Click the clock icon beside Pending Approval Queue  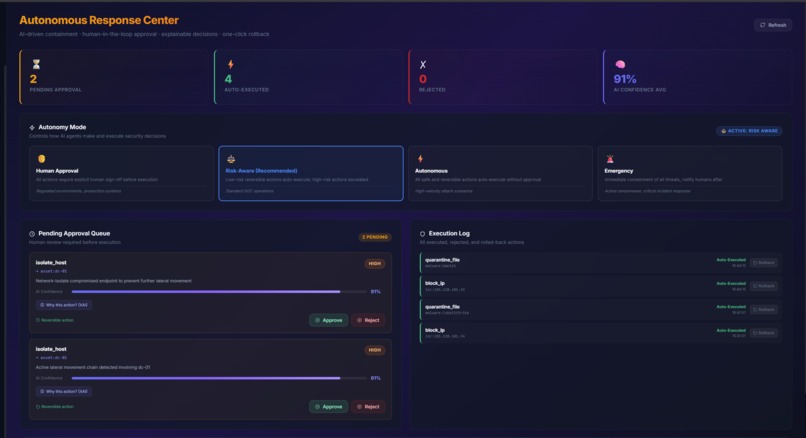[32, 234]
